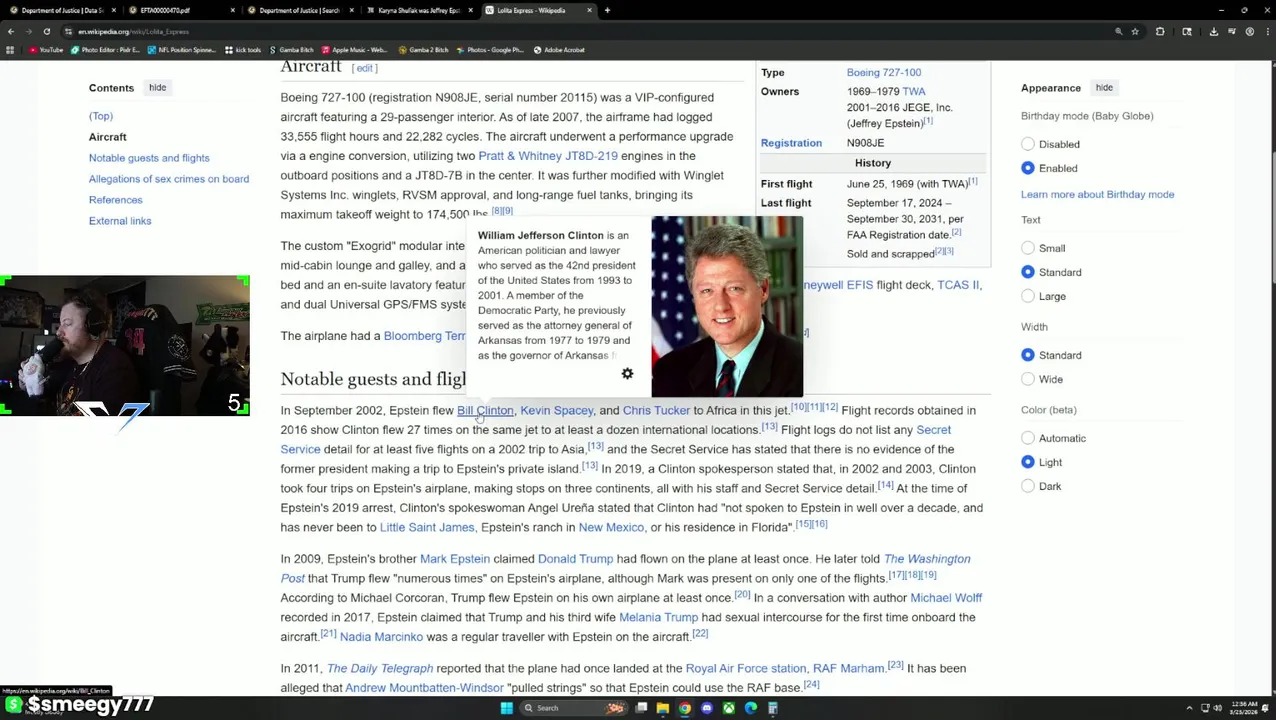Edit the Aircraft section
Image resolution: width=1276 pixels, height=720 pixels.
pos(365,68)
